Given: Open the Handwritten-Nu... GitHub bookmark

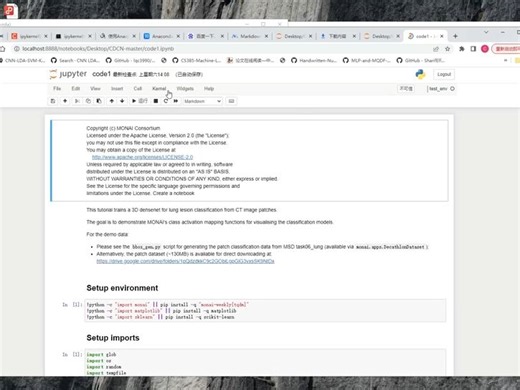Looking at the screenshot, I should (314, 60).
